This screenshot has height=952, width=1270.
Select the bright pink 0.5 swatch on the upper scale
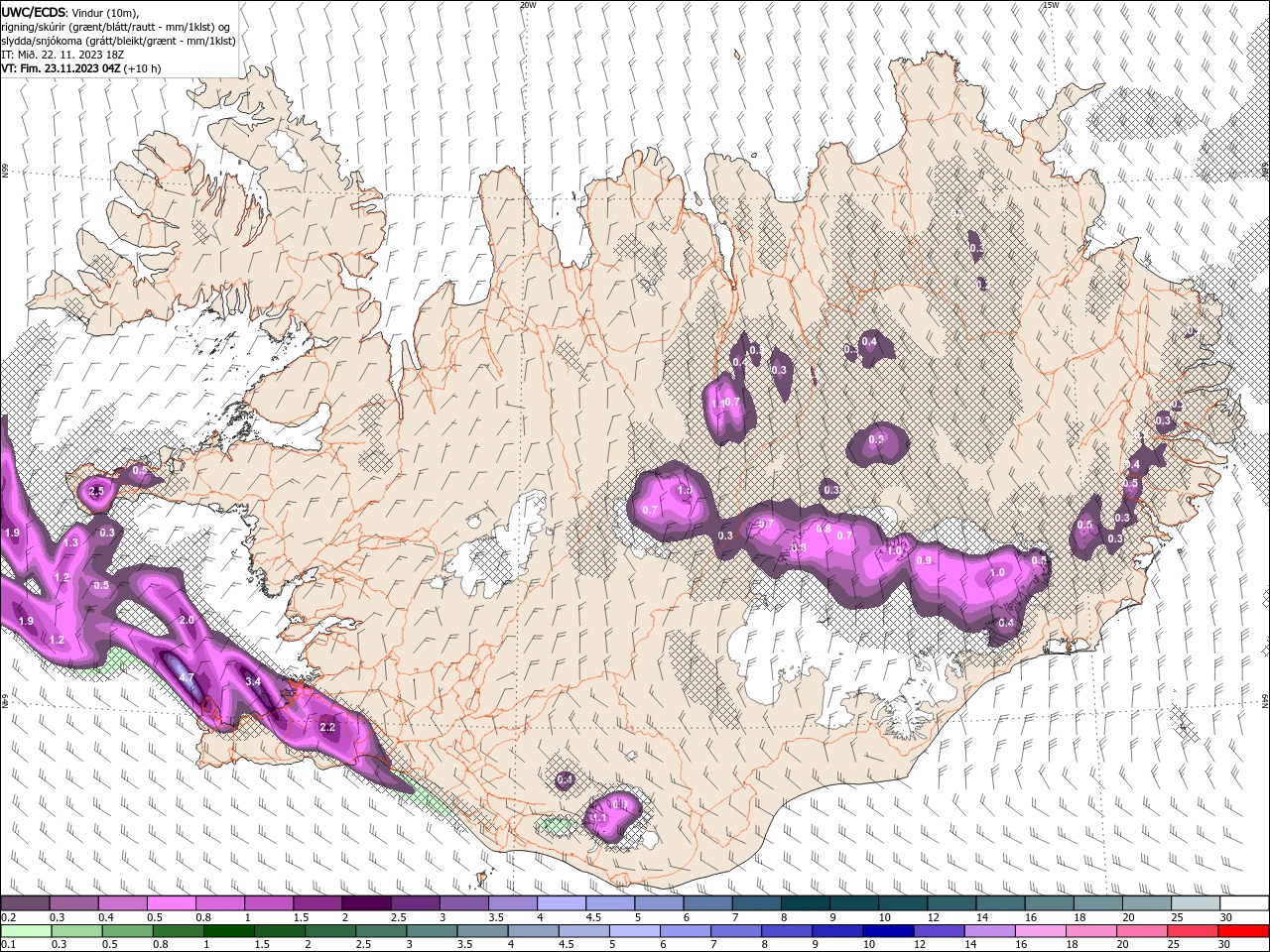tap(173, 902)
